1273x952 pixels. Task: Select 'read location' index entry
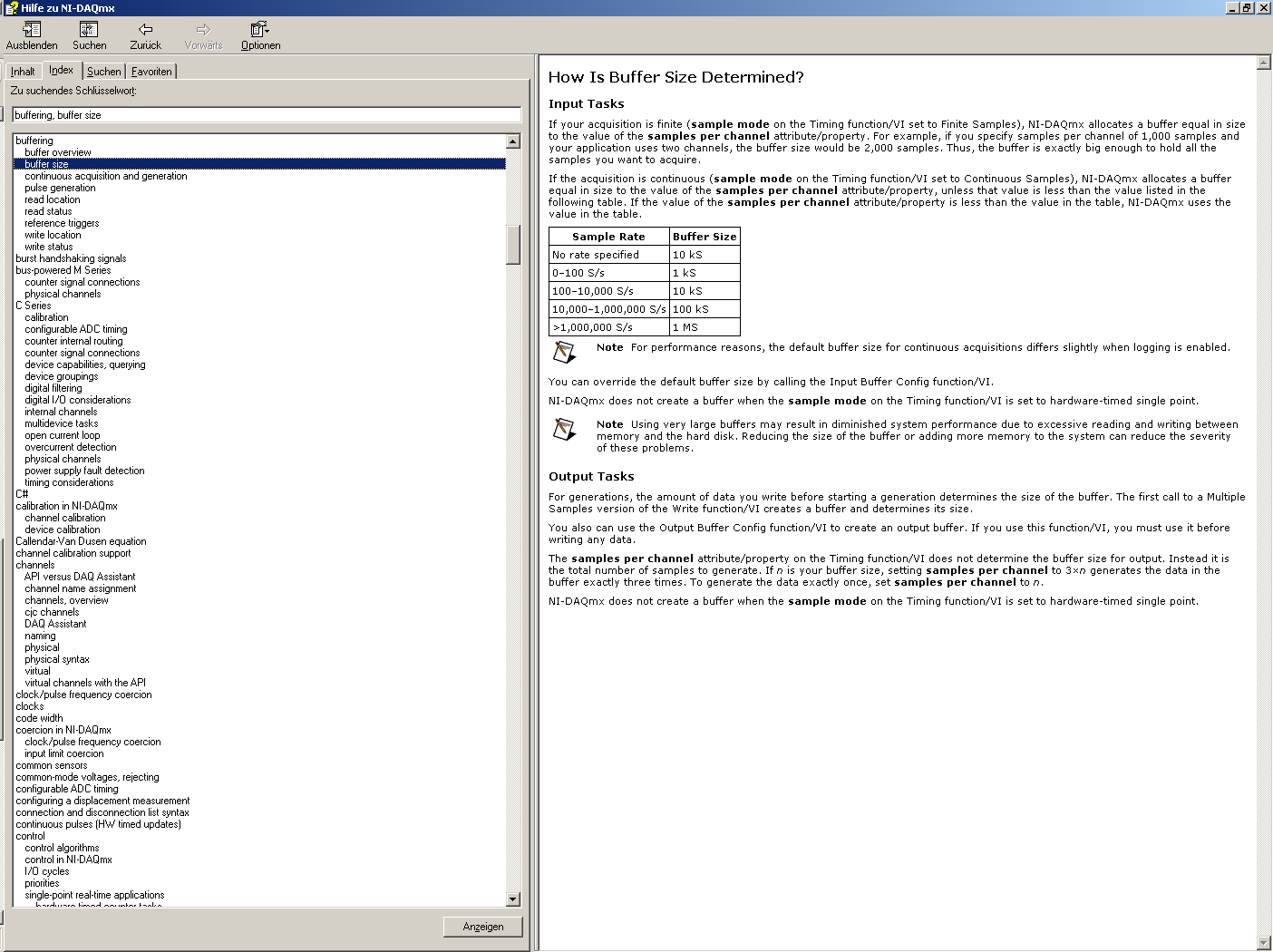pos(53,199)
